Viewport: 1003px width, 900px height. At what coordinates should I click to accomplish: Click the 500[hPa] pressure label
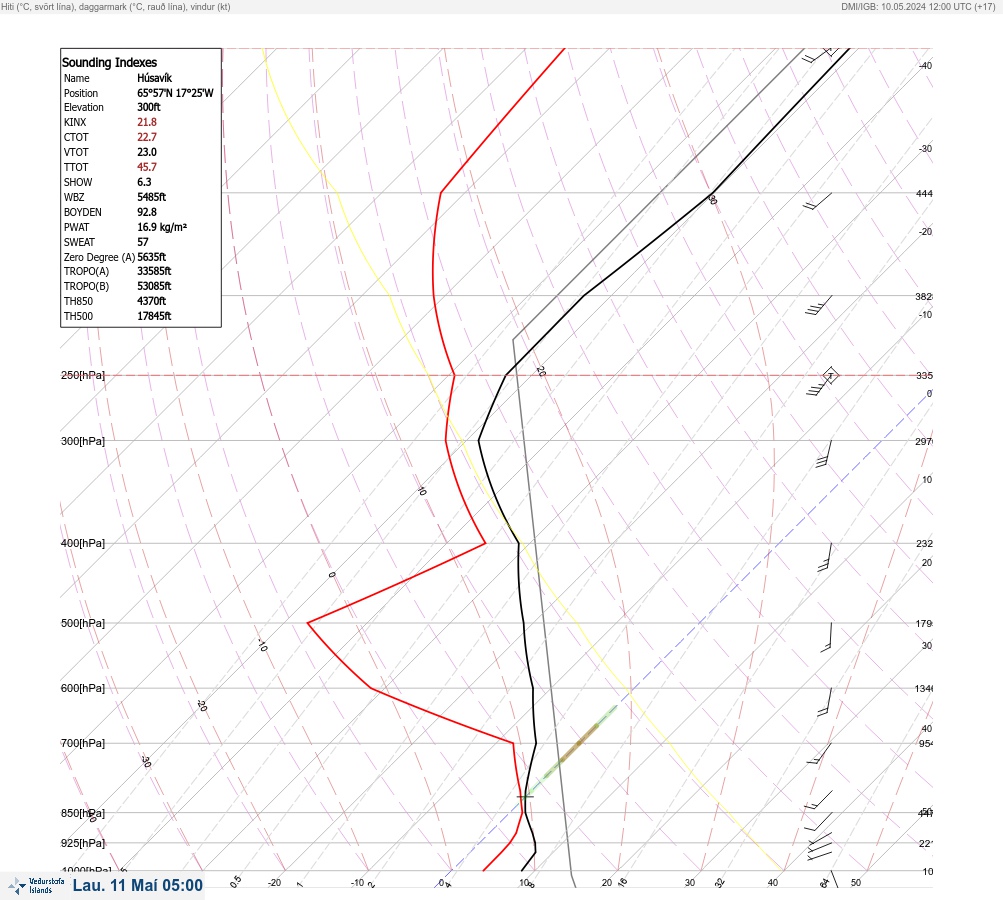[83, 623]
